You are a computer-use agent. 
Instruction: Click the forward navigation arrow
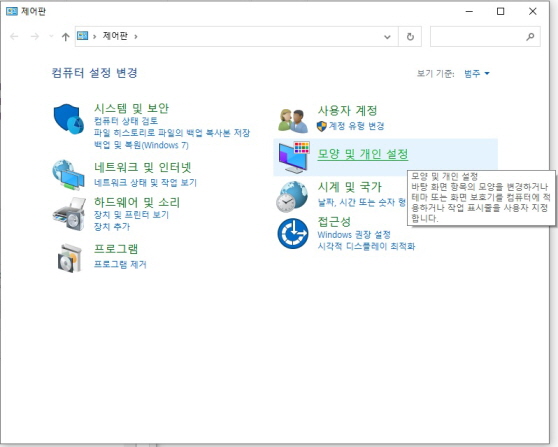click(35, 36)
